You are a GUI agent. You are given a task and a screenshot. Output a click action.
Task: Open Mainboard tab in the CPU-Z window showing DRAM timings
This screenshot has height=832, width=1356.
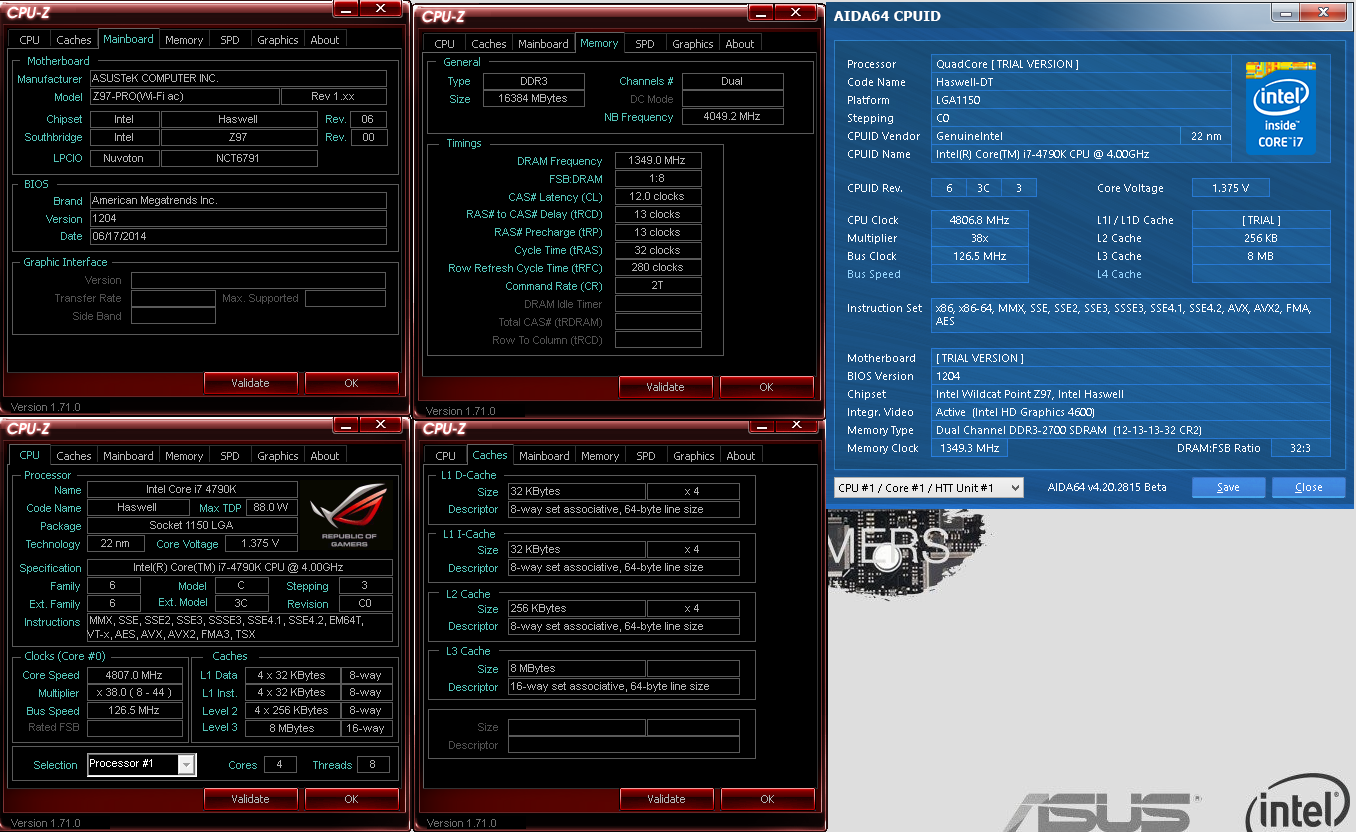543,44
